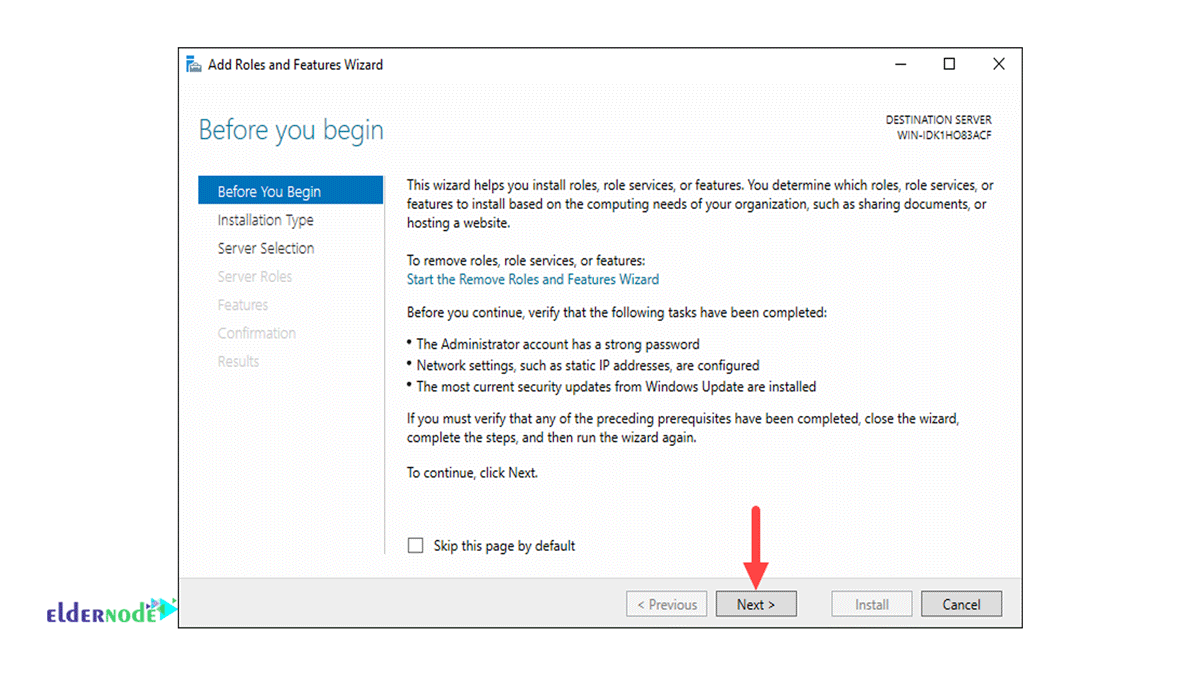Click the Add Roles and Features Wizard title text
The height and width of the screenshot is (675, 1200).
(x=295, y=65)
